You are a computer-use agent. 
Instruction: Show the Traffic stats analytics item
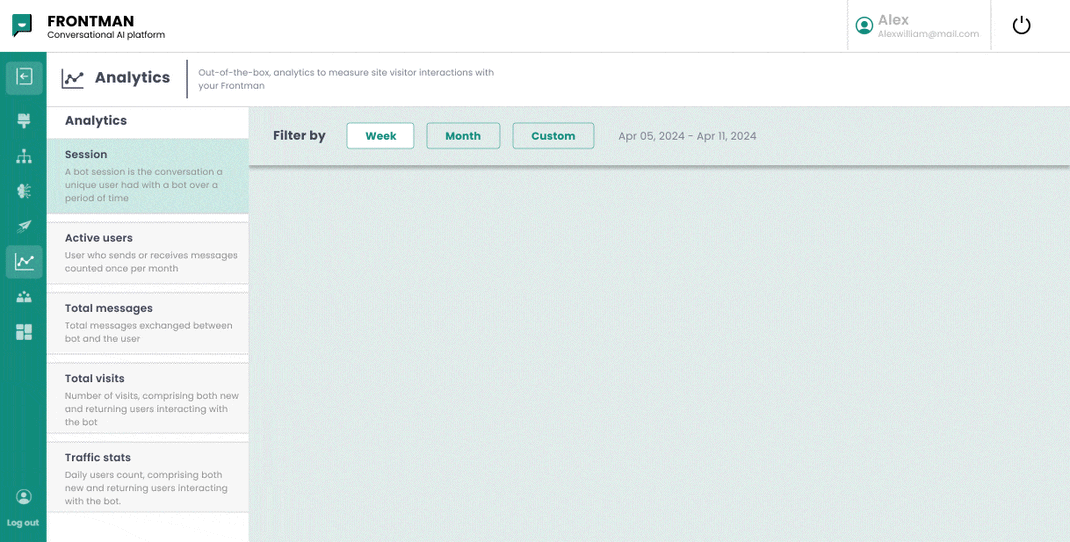(147, 478)
